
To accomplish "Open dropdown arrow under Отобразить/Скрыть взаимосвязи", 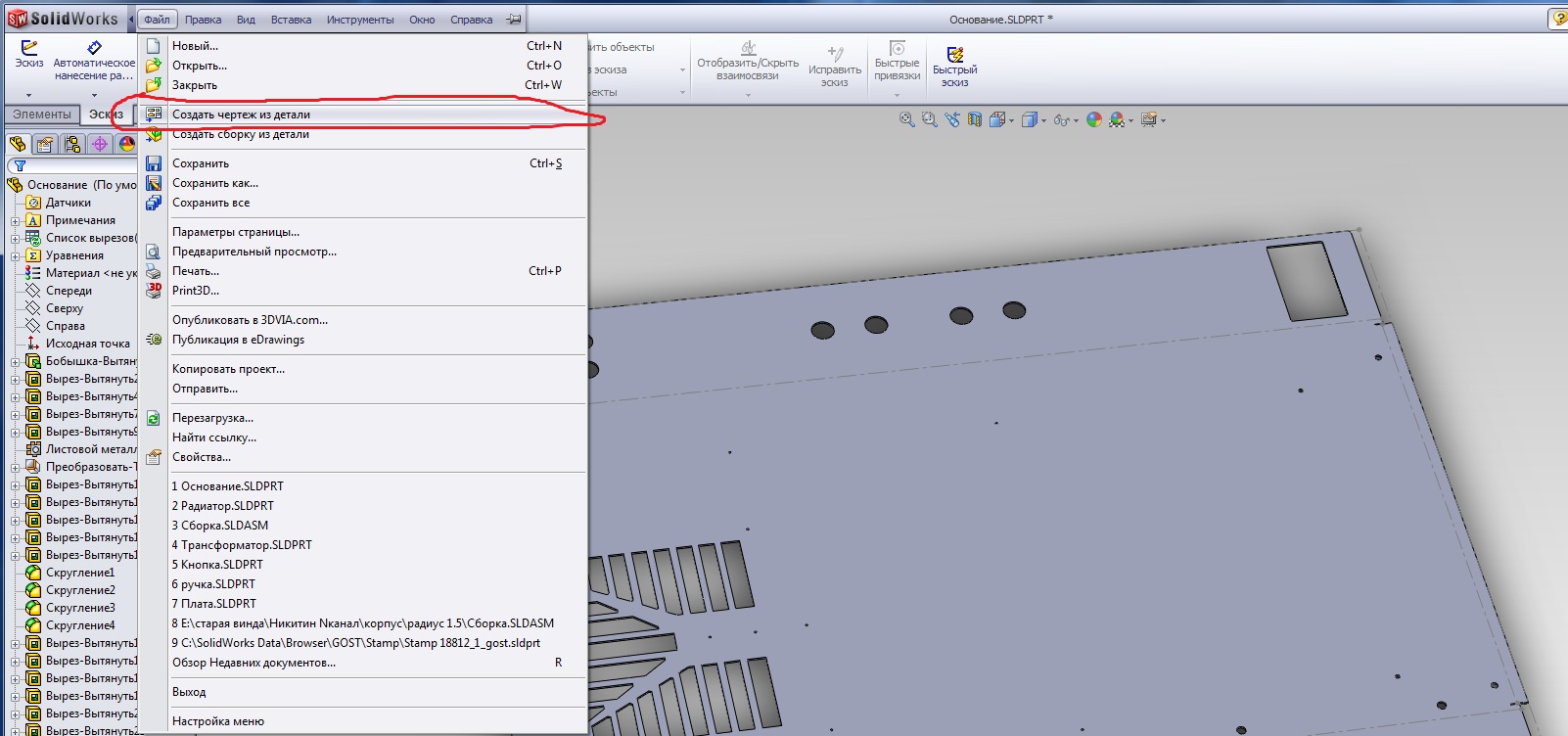I will click(748, 95).
